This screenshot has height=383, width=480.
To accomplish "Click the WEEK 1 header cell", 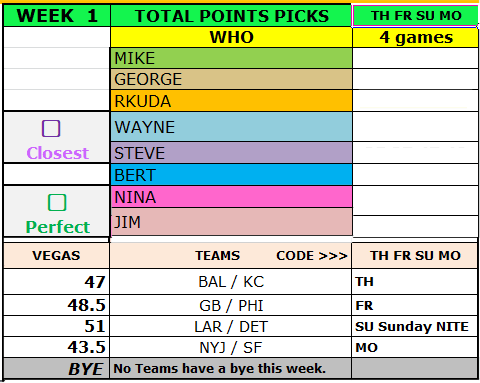I will pyautogui.click(x=57, y=16).
